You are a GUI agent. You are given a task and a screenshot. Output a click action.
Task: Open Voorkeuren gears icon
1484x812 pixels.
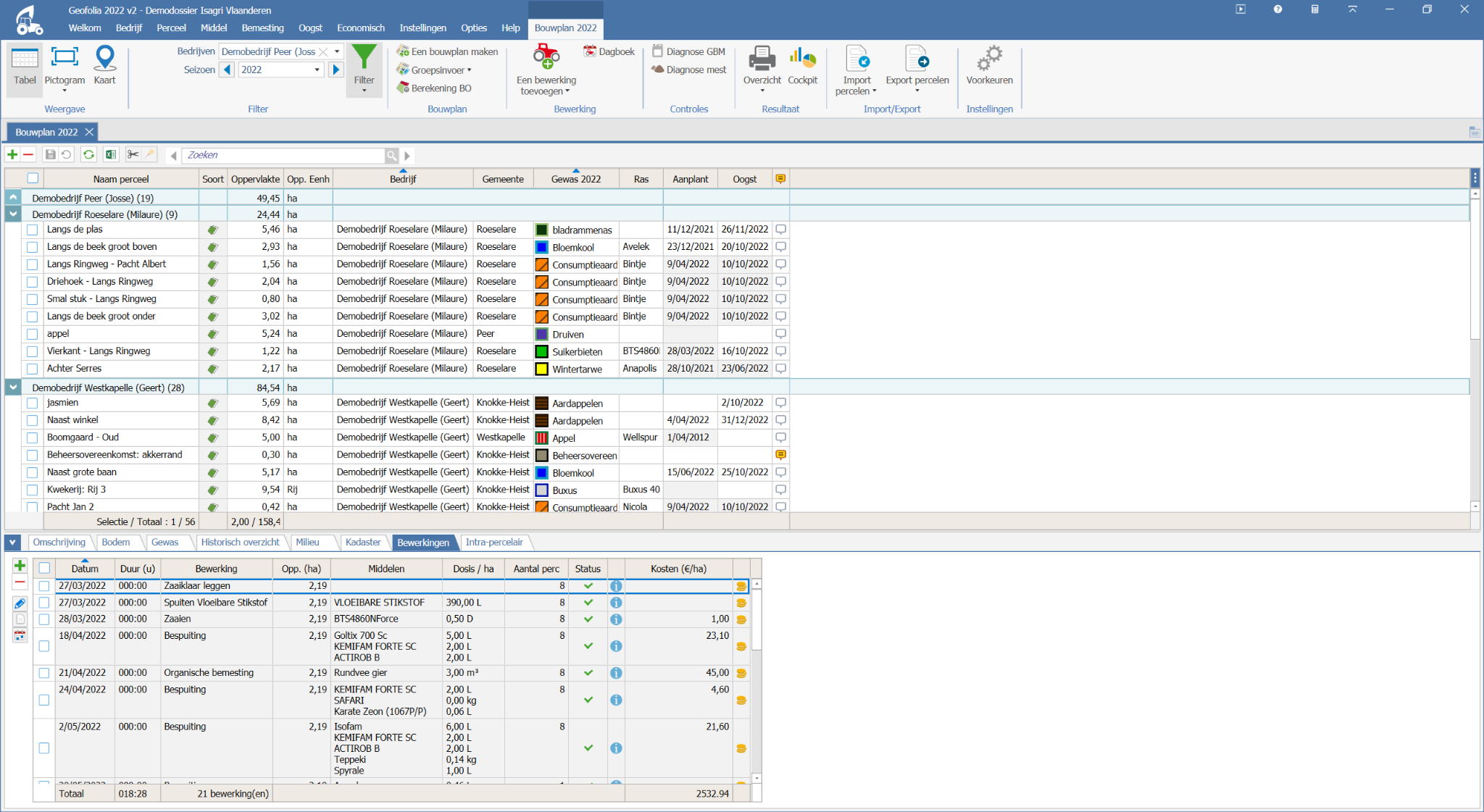tap(989, 58)
